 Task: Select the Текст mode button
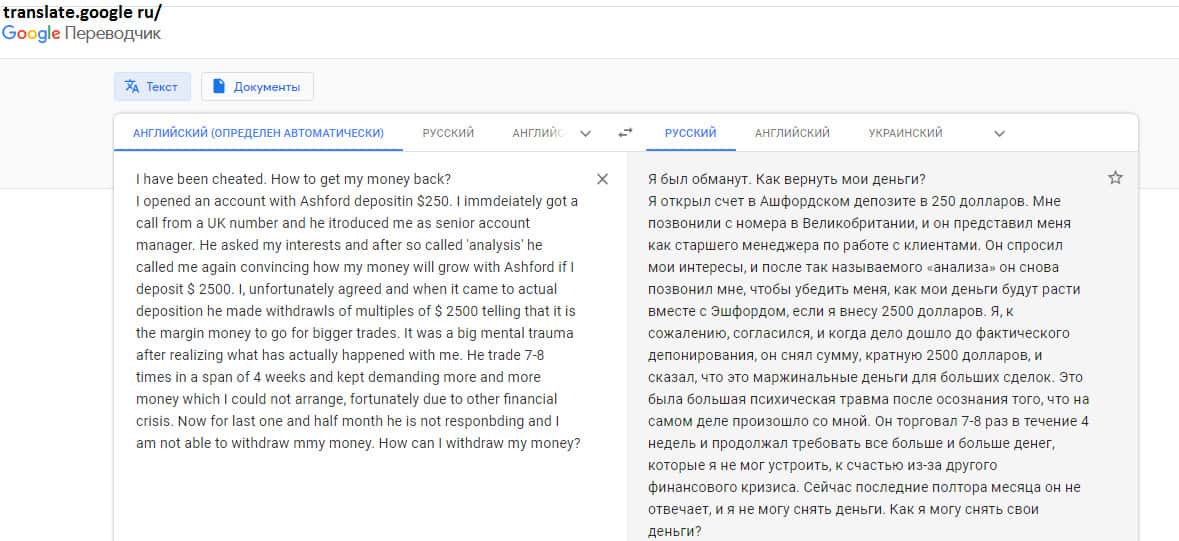[x=153, y=87]
